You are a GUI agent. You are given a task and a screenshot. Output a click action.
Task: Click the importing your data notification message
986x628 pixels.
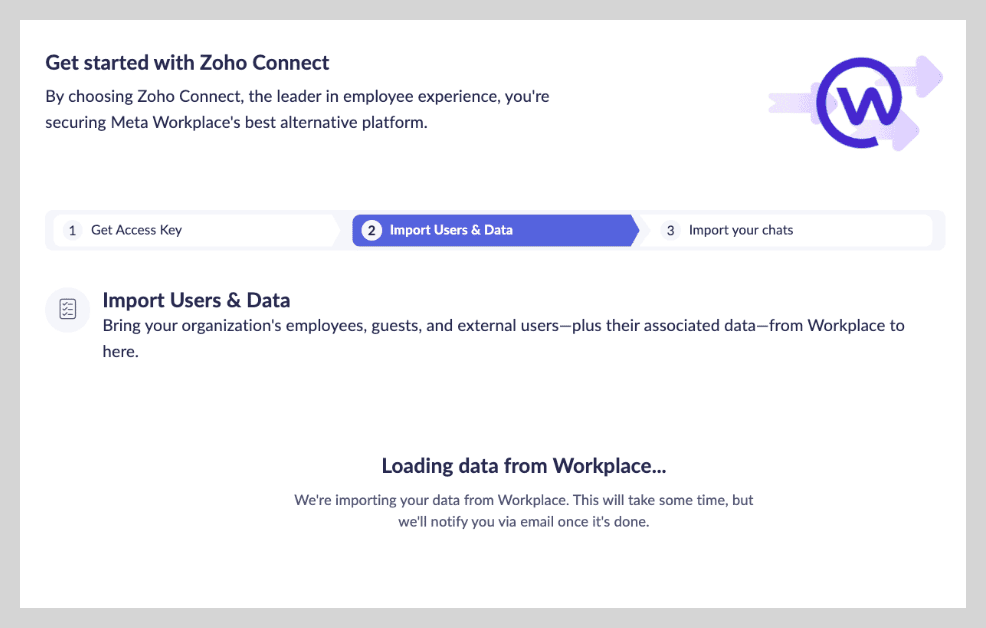(523, 510)
